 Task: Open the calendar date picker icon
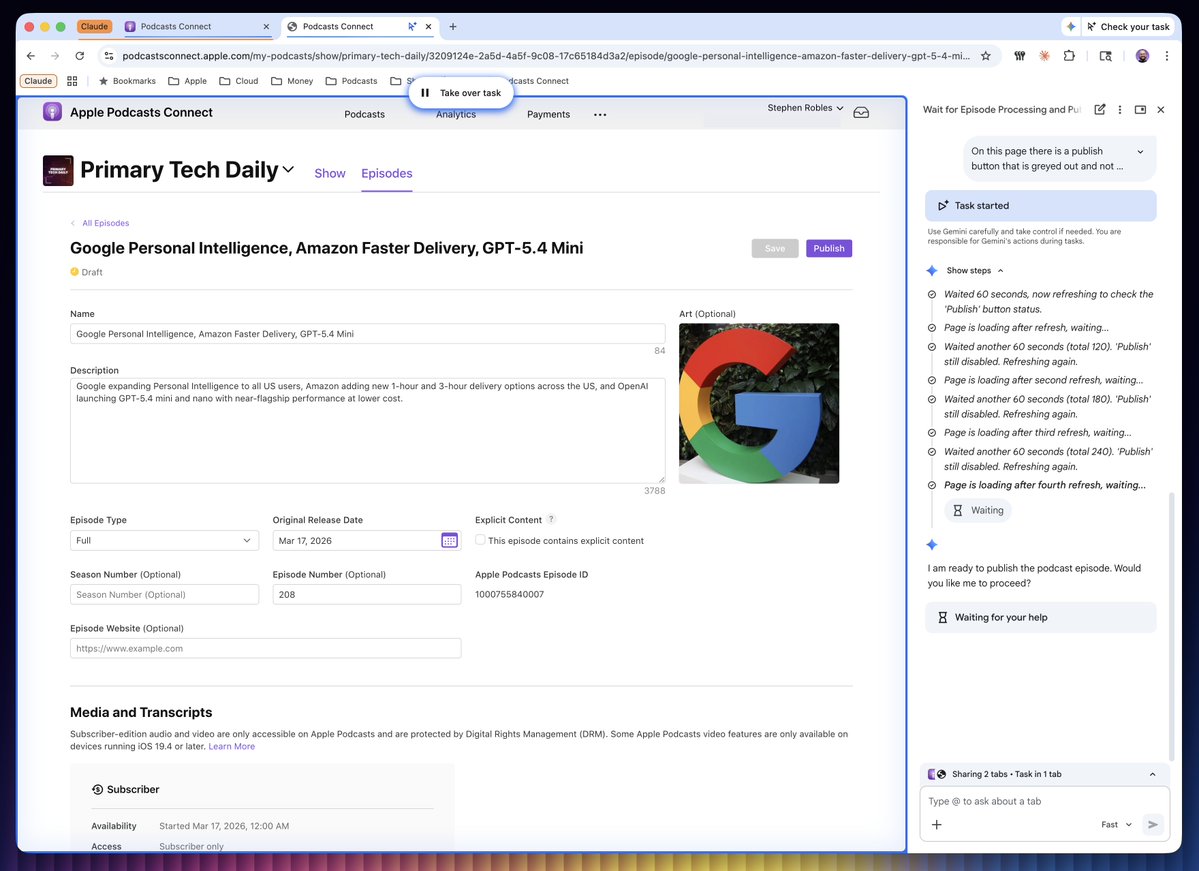450,541
